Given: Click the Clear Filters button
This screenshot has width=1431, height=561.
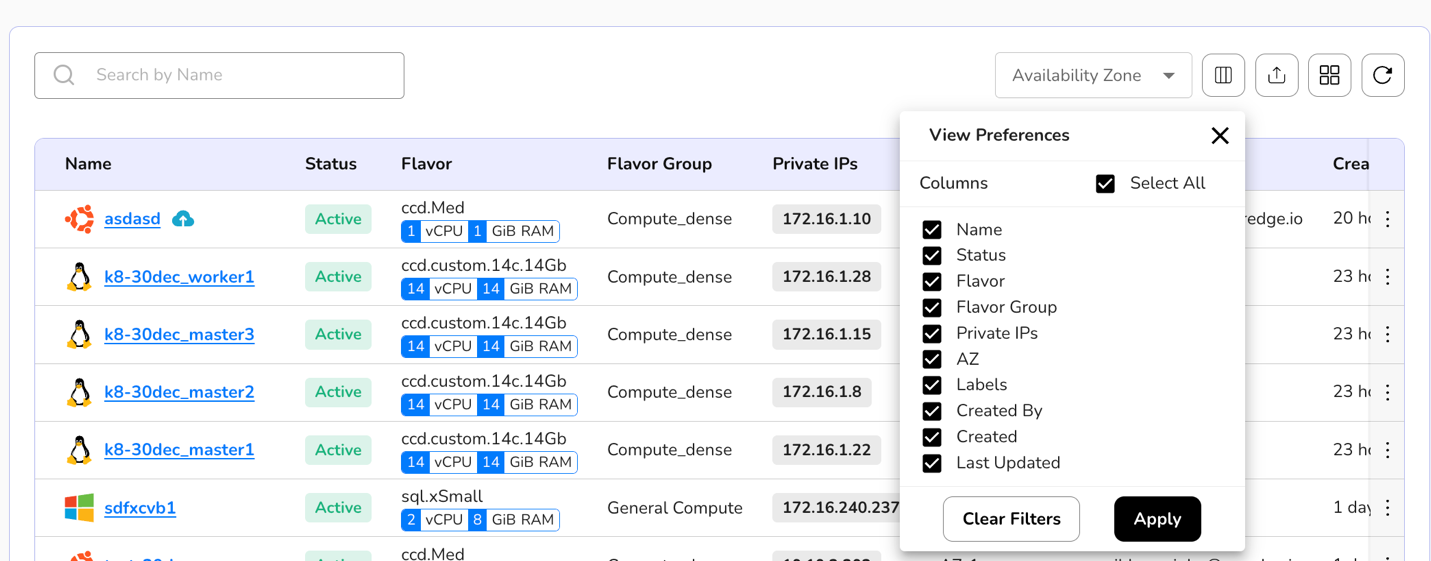Looking at the screenshot, I should pyautogui.click(x=1011, y=519).
